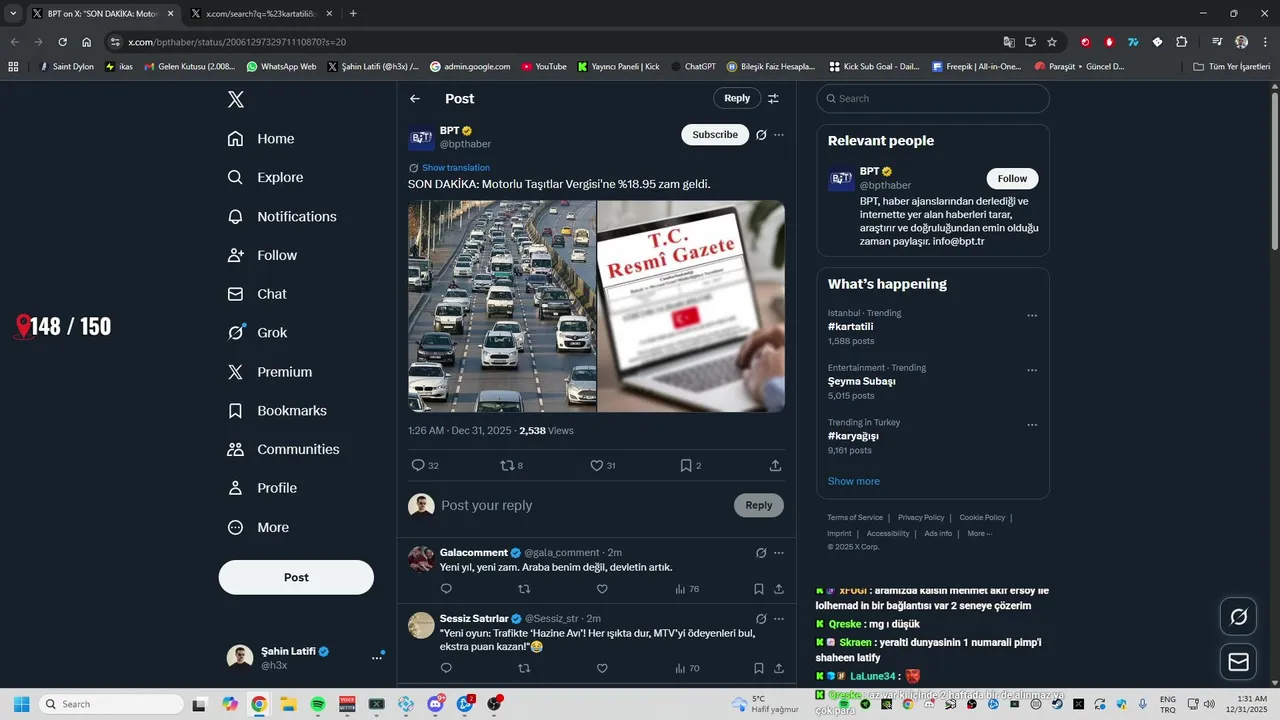Click the X logo in sidebar
The image size is (1280, 720).
[236, 99]
